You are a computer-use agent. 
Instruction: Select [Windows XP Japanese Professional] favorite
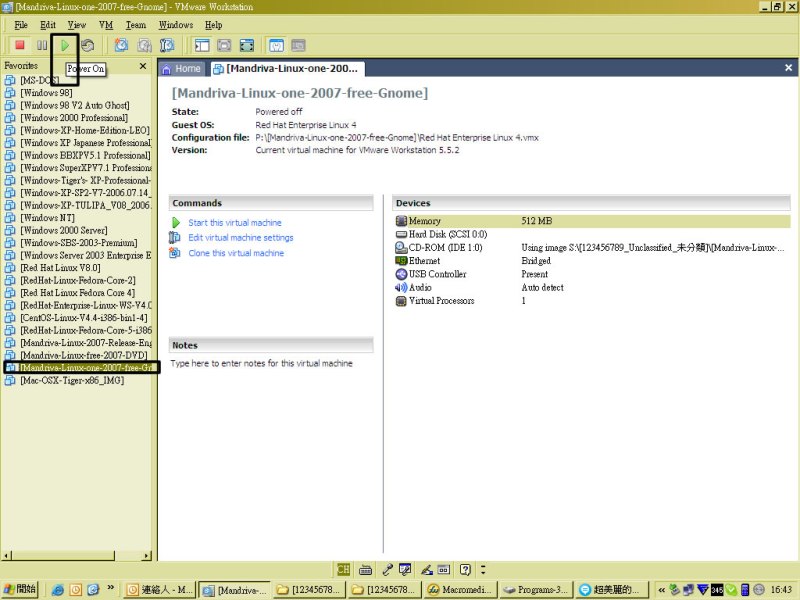[x=78, y=142]
